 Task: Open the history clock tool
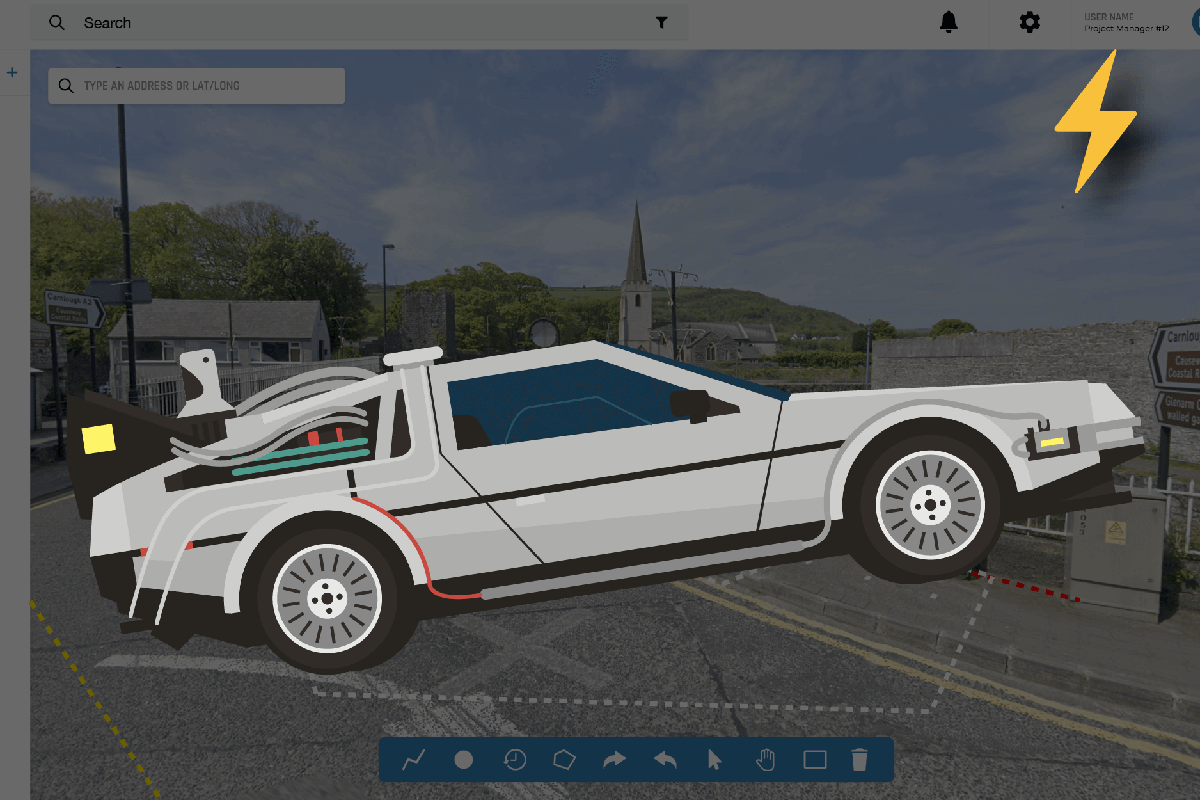(x=514, y=760)
